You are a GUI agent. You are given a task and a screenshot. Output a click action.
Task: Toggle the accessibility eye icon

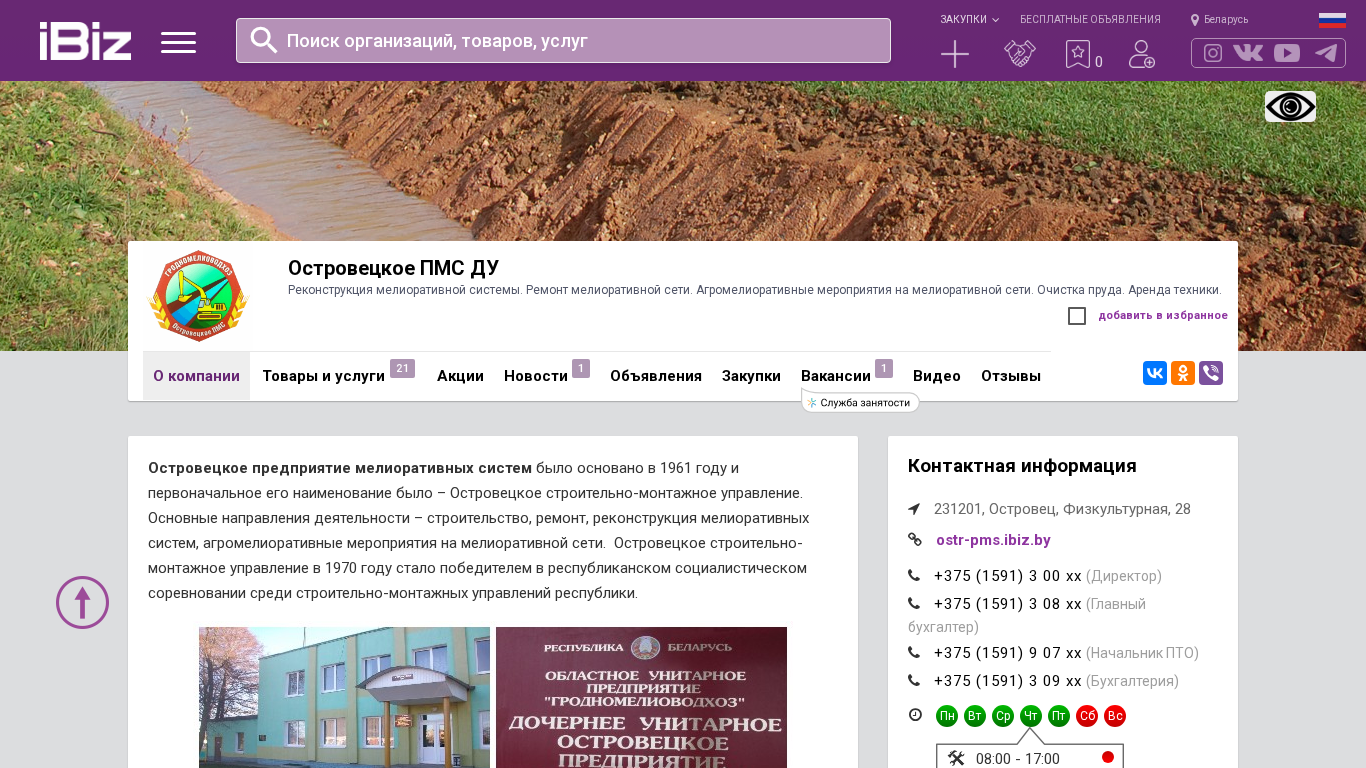(1290, 106)
